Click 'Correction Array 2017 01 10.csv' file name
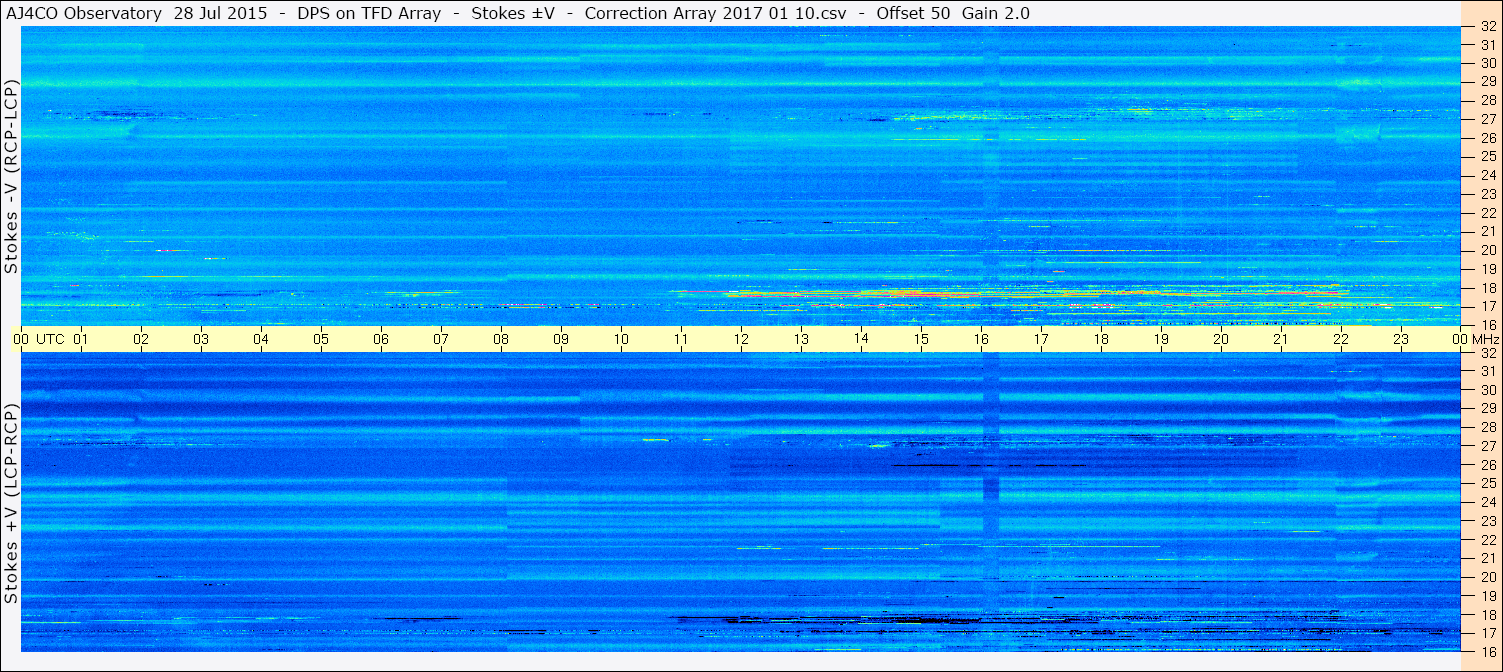 tap(714, 14)
